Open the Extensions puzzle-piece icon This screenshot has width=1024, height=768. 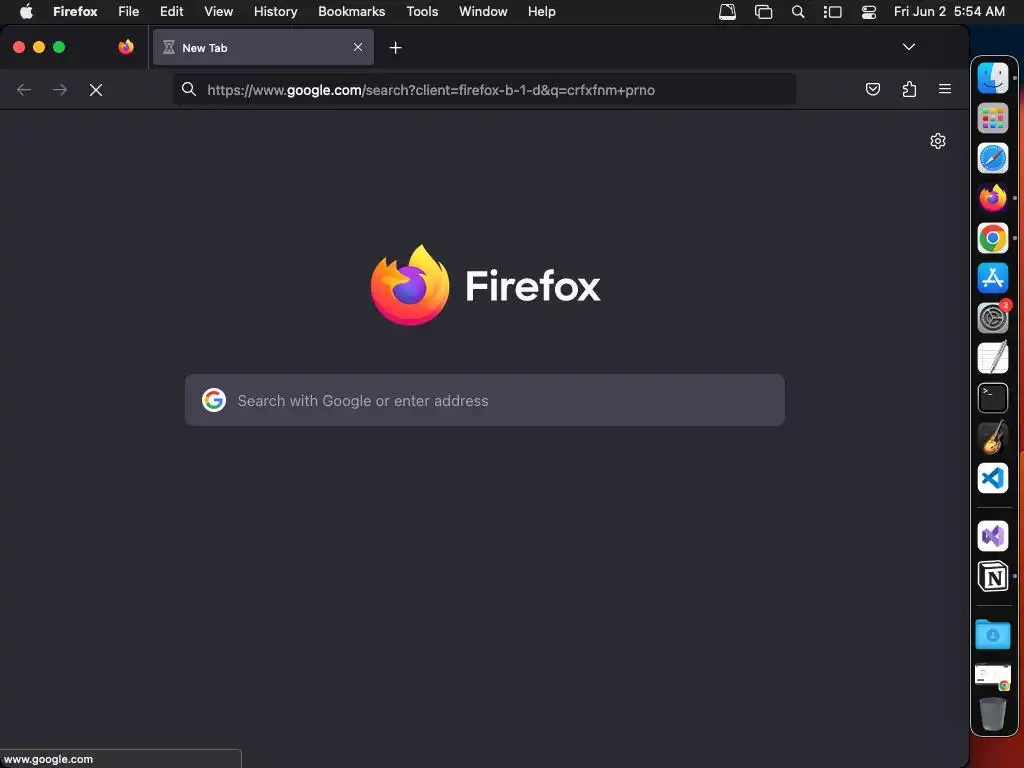[x=909, y=89]
